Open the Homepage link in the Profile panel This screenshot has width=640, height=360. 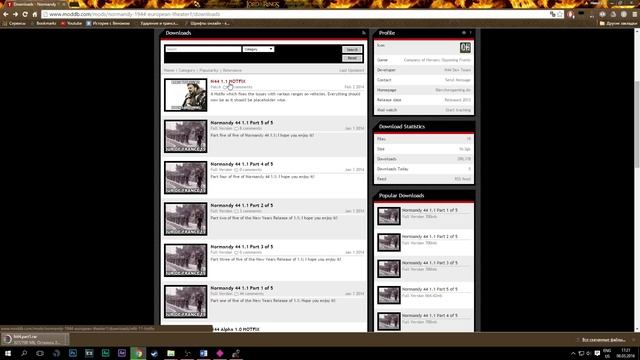tap(453, 90)
